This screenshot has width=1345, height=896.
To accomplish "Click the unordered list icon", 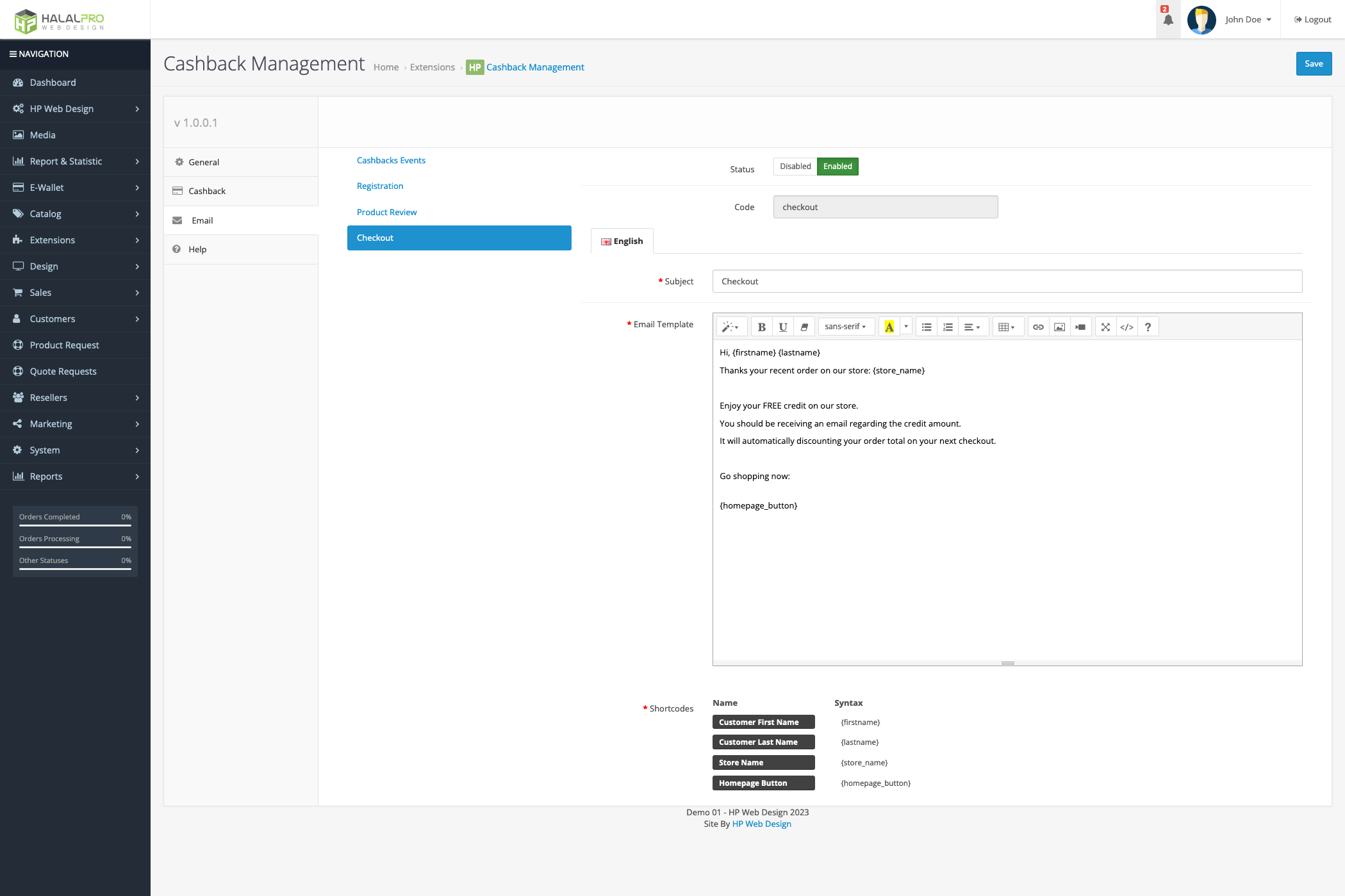I will click(x=927, y=327).
